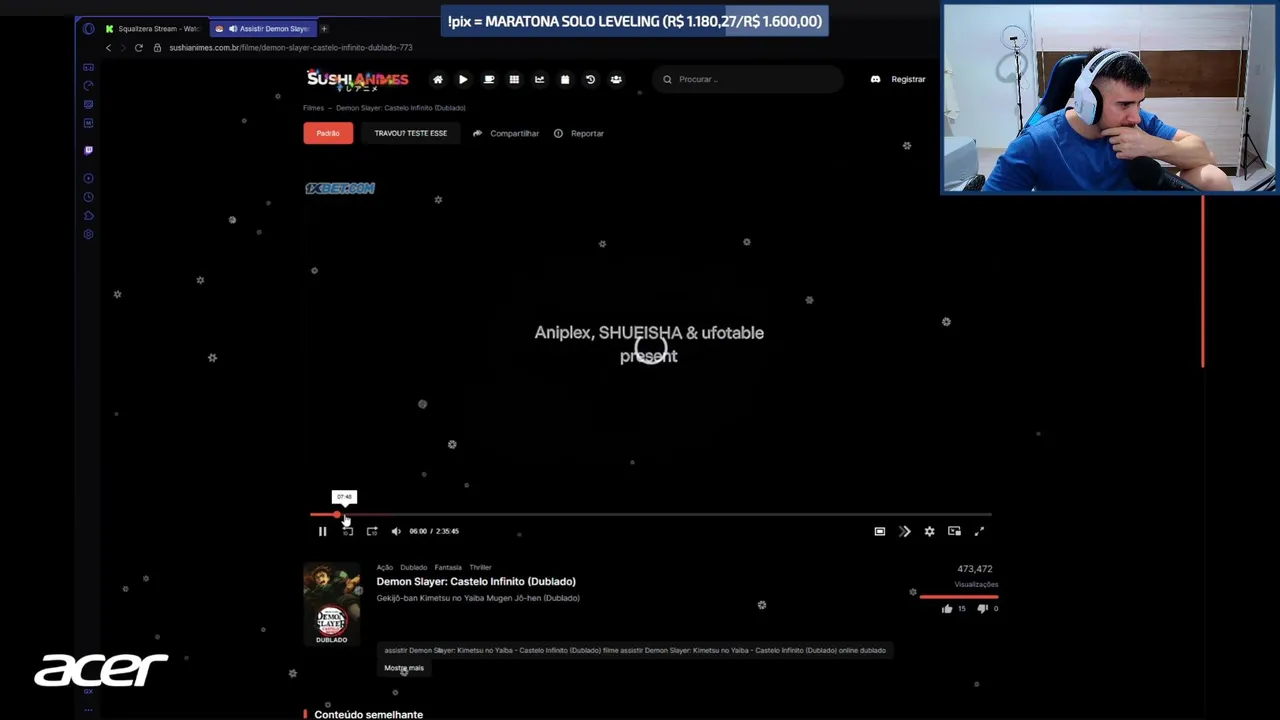Open the chart ranking icon in site nav
1280x720 pixels.
[x=540, y=79]
